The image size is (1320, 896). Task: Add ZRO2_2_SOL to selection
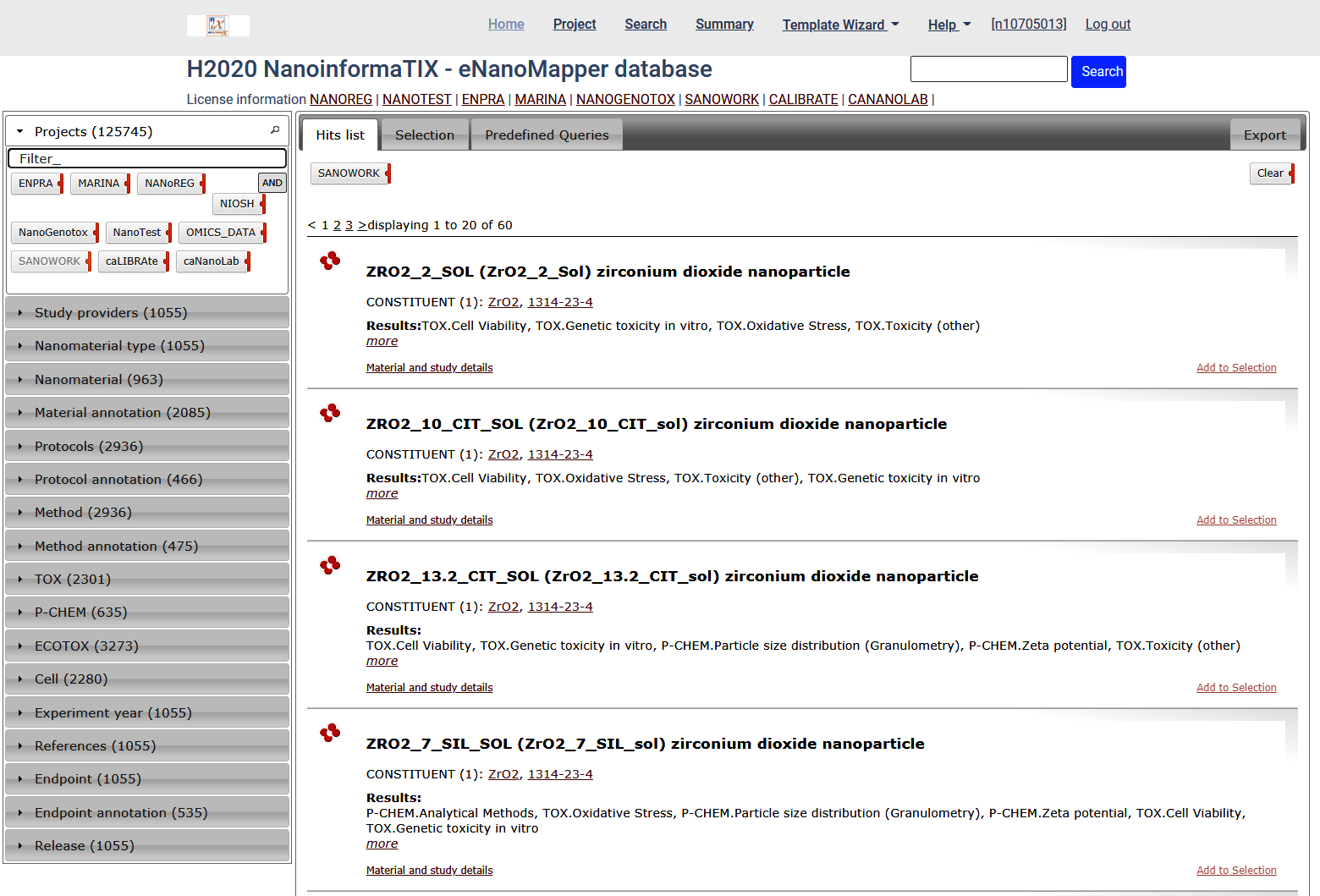pyautogui.click(x=1235, y=368)
